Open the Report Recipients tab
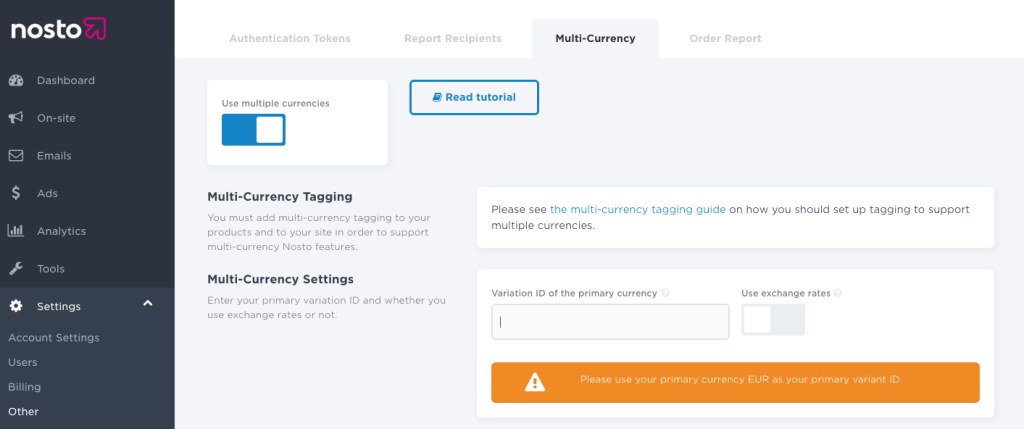This screenshot has width=1024, height=429. coord(453,39)
